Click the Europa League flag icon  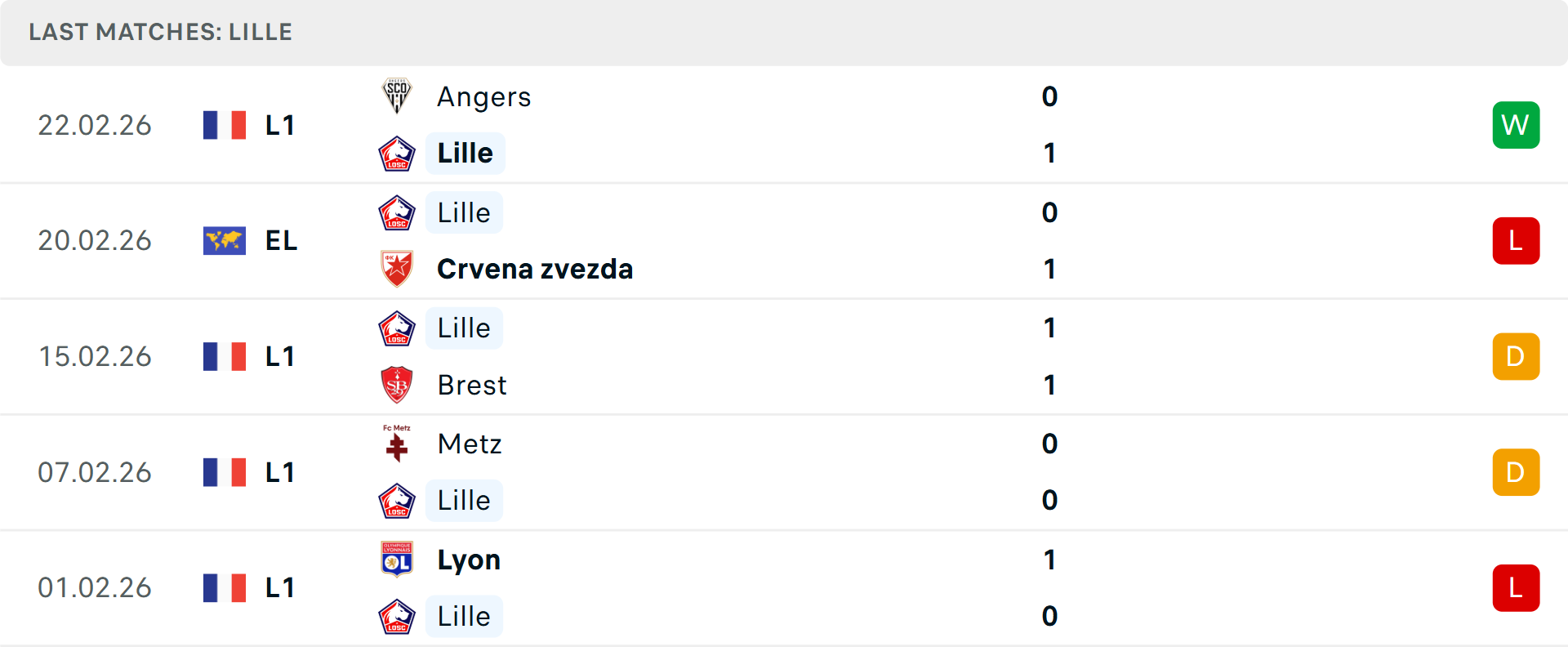(x=225, y=241)
